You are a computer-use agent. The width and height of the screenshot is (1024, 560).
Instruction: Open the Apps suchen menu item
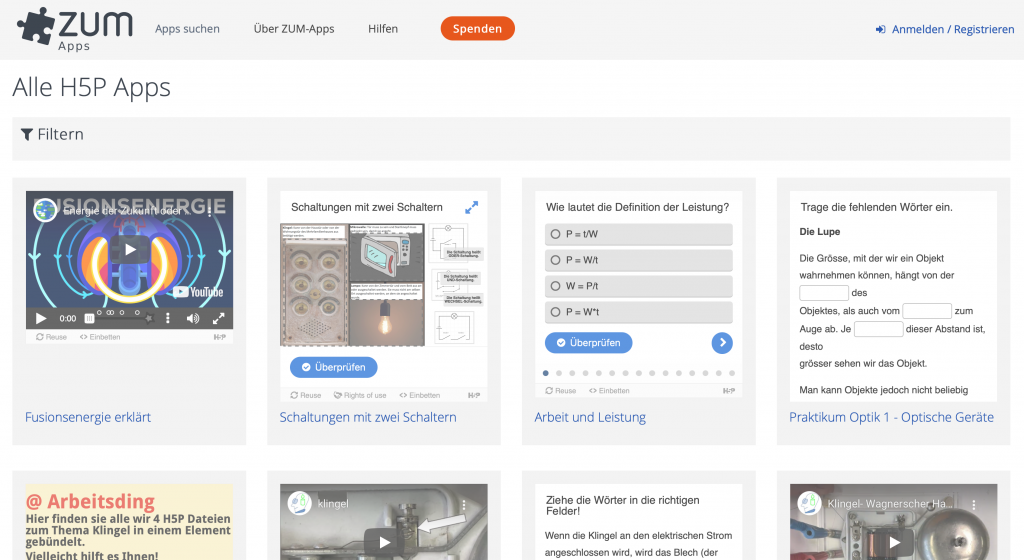(x=187, y=29)
